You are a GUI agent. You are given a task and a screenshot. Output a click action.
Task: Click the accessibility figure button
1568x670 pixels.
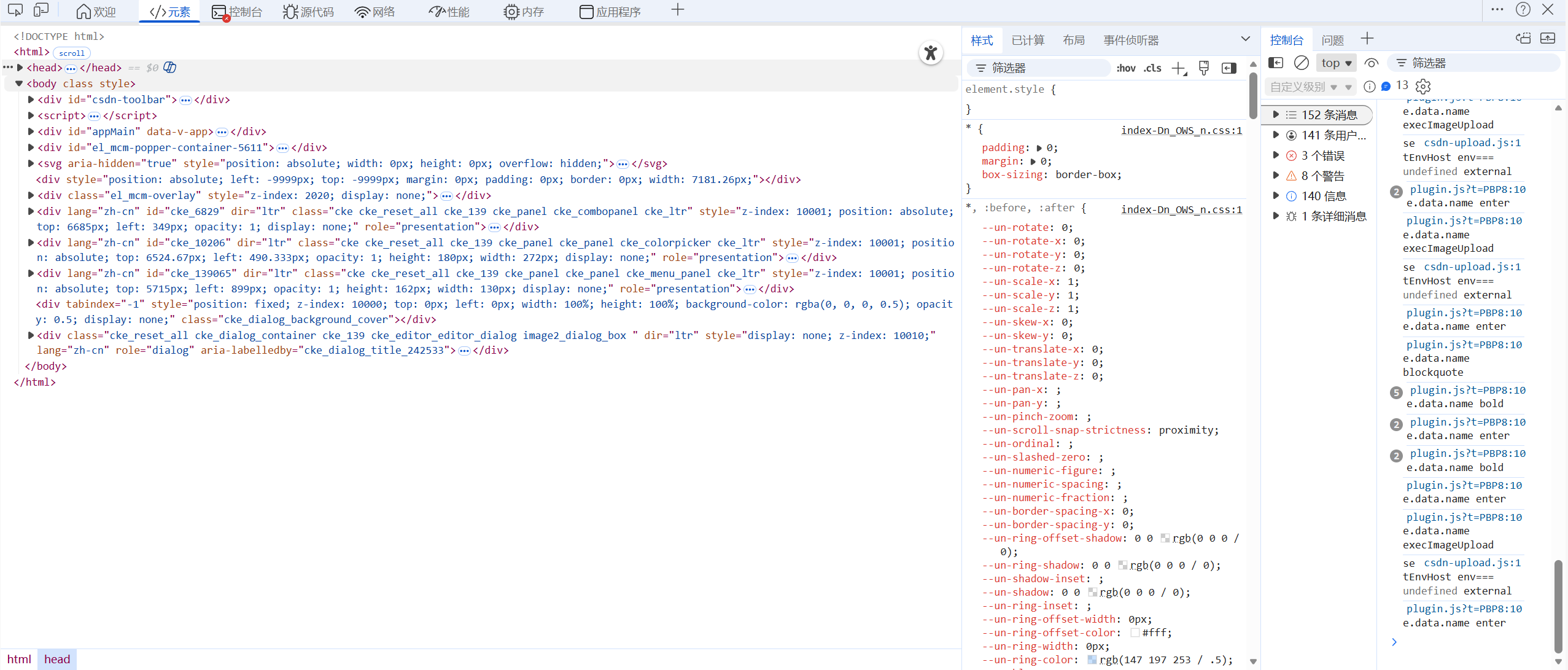coord(931,53)
